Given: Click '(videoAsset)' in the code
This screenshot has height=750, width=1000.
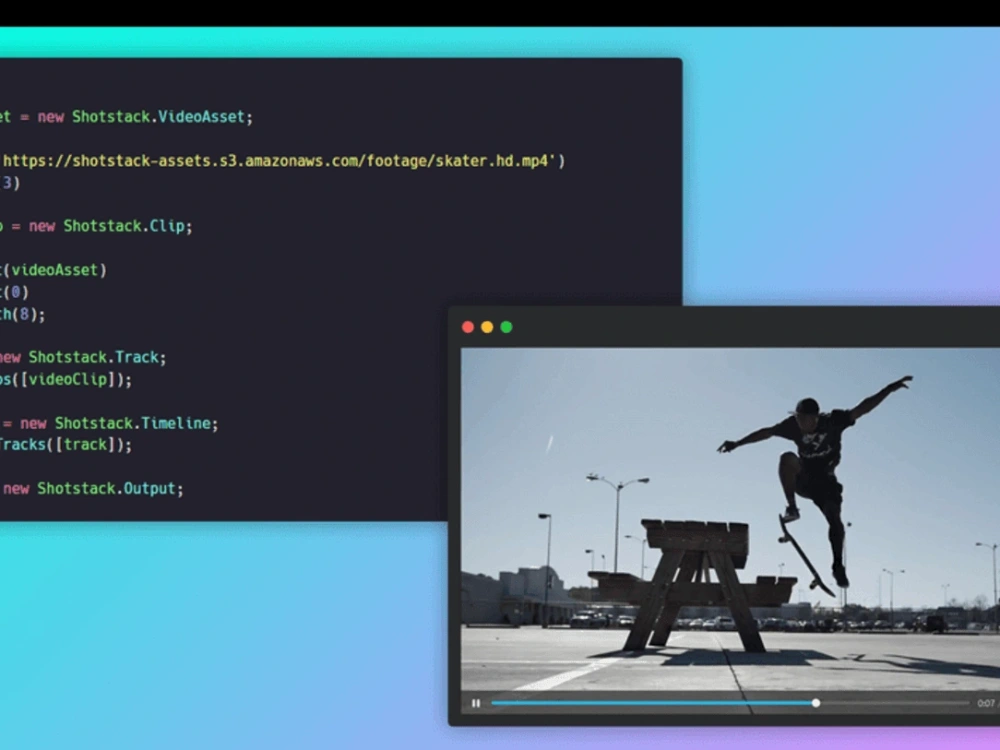Looking at the screenshot, I should [54, 270].
